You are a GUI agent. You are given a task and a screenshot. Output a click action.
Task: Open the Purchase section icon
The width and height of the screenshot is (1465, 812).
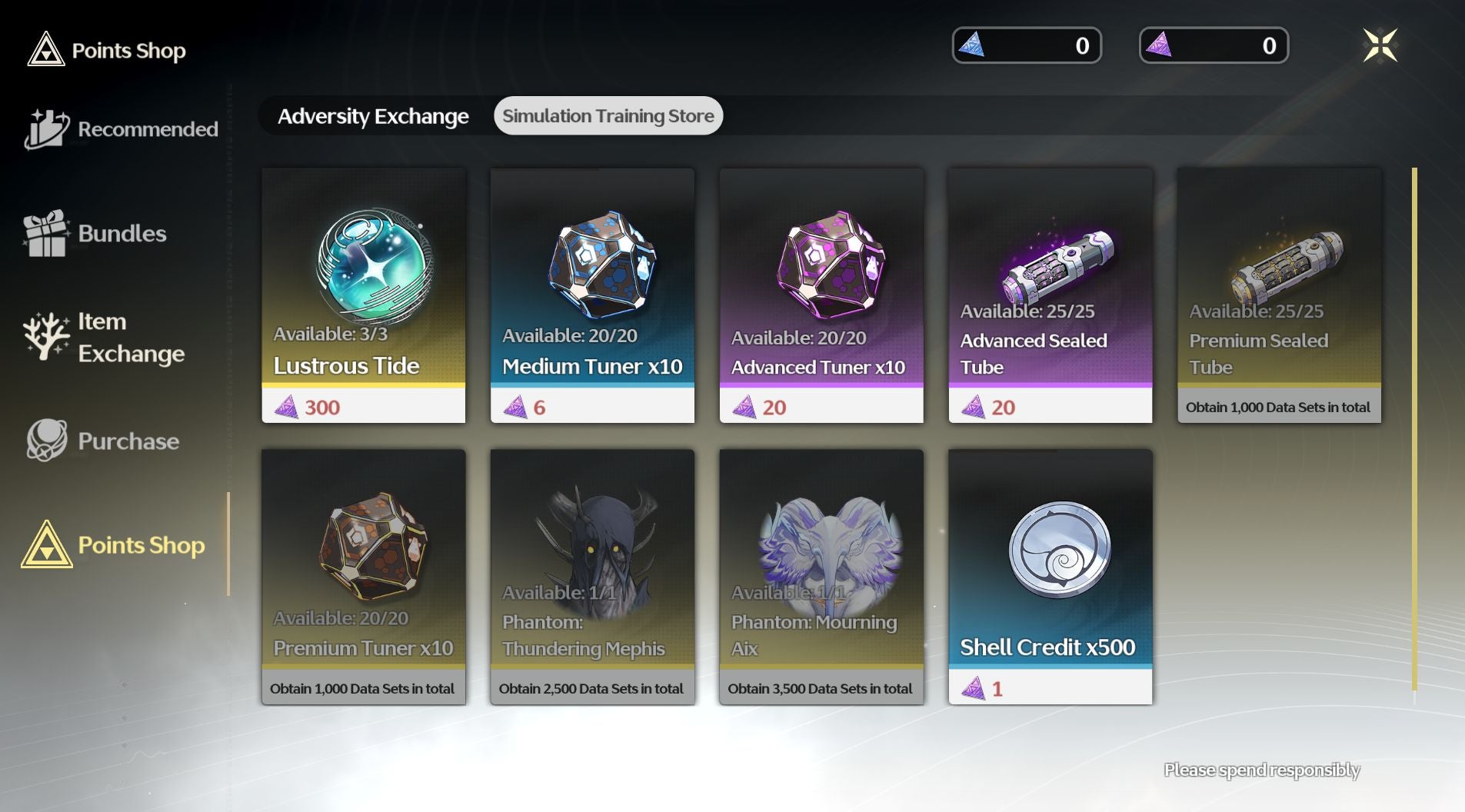pyautogui.click(x=46, y=441)
